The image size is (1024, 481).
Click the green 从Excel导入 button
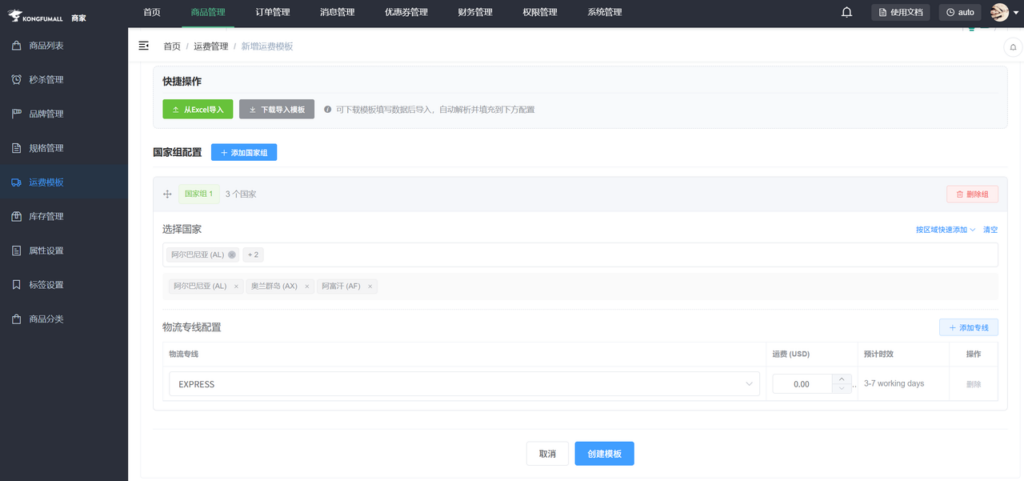[197, 109]
